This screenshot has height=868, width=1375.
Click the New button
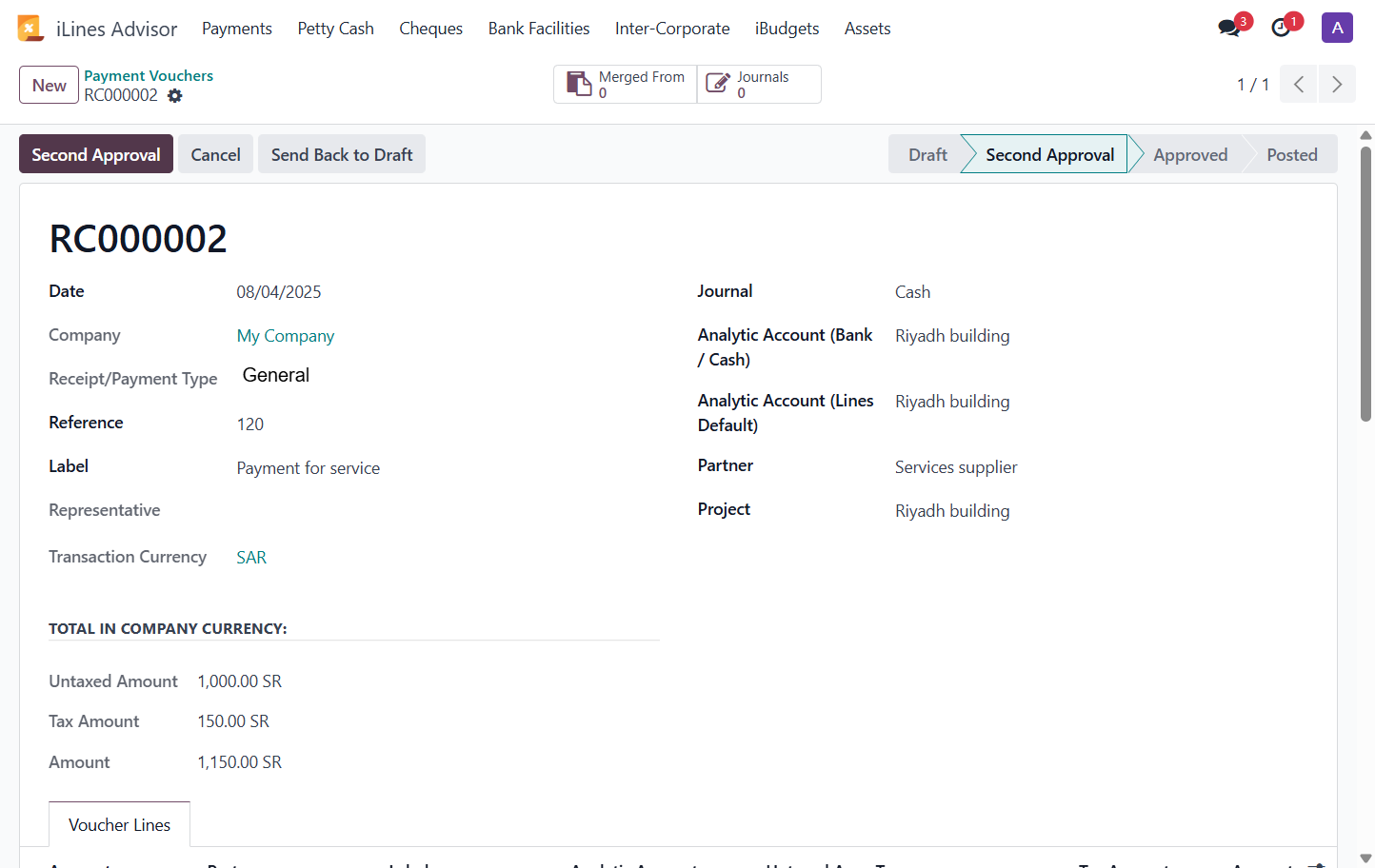click(49, 85)
